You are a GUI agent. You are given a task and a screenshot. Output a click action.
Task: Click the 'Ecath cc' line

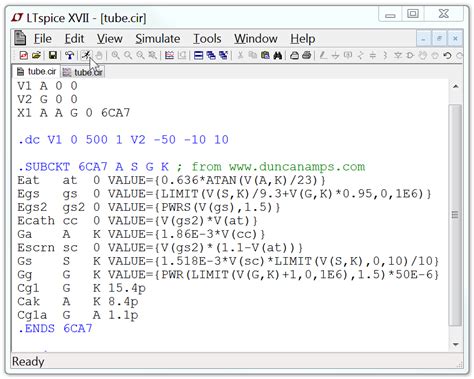point(137,220)
